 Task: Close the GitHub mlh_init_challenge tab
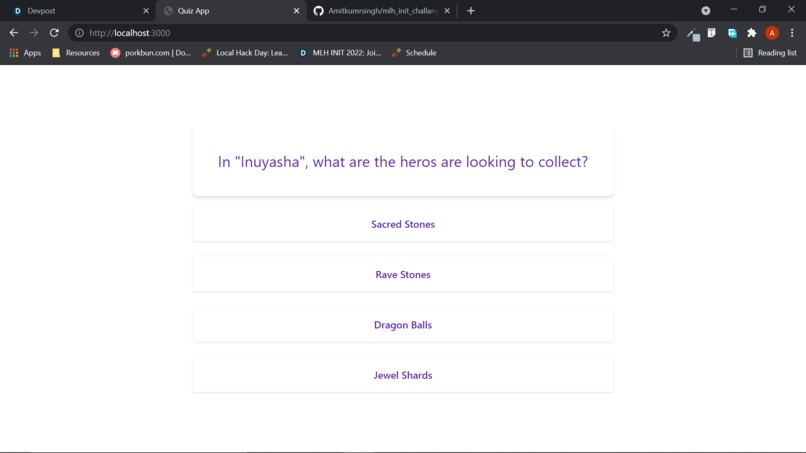pos(447,11)
